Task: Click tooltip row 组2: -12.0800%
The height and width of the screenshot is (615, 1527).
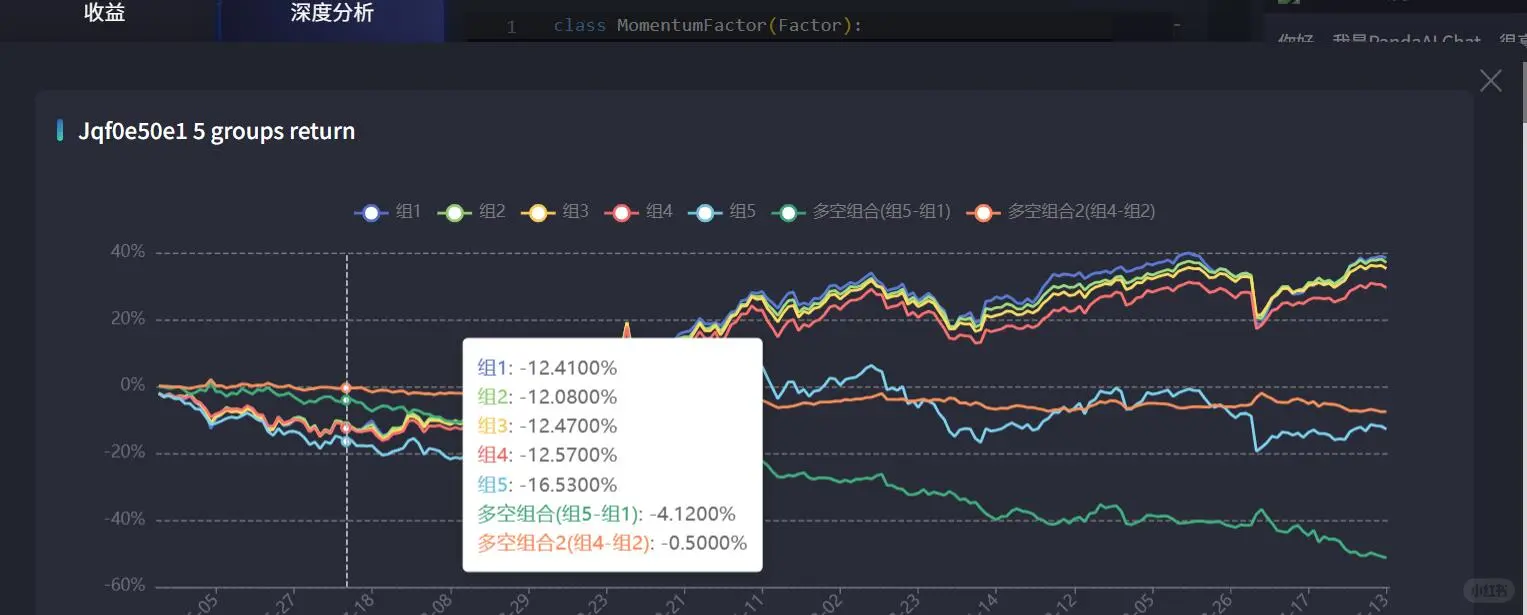Action: (x=547, y=397)
